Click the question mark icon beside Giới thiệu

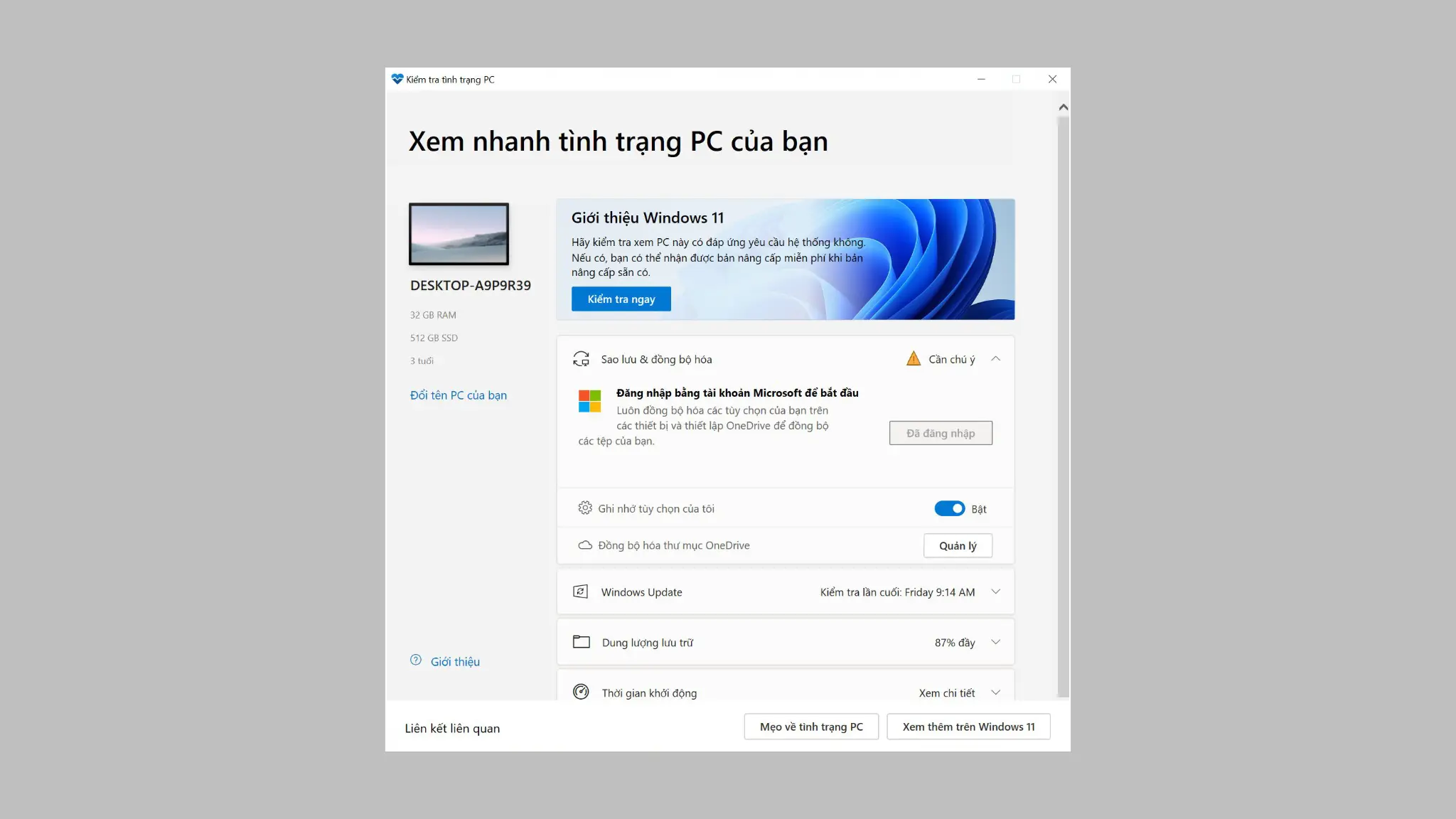point(416,660)
